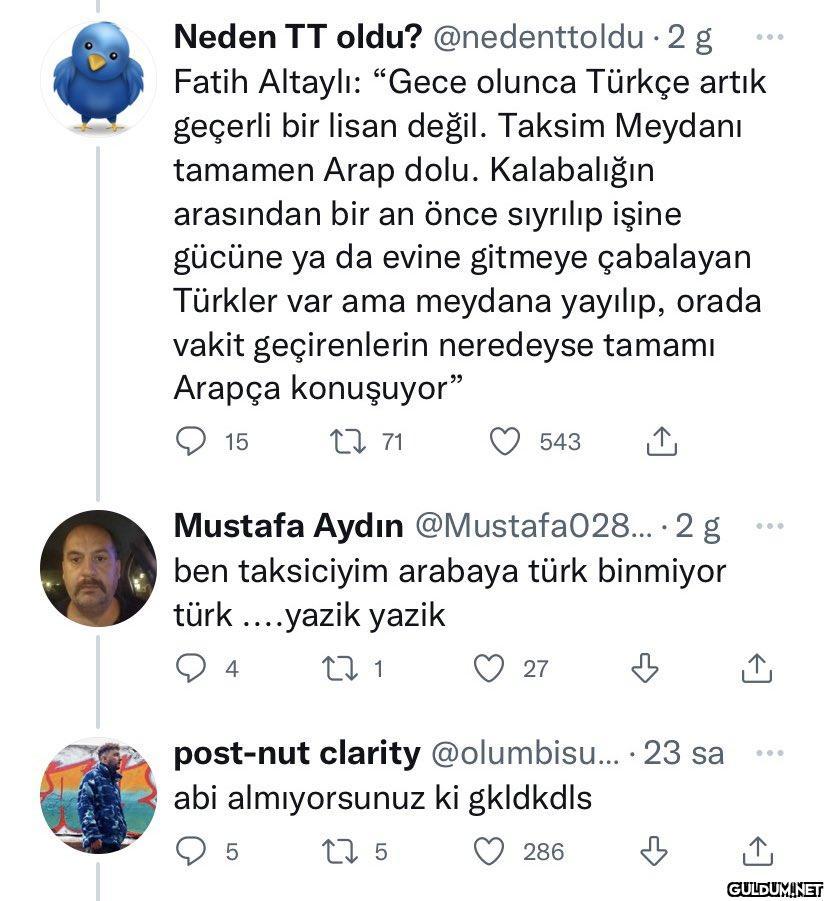827x901 pixels.
Task: Open Neden TT oldu? blue bird avatar
Action: (98, 78)
